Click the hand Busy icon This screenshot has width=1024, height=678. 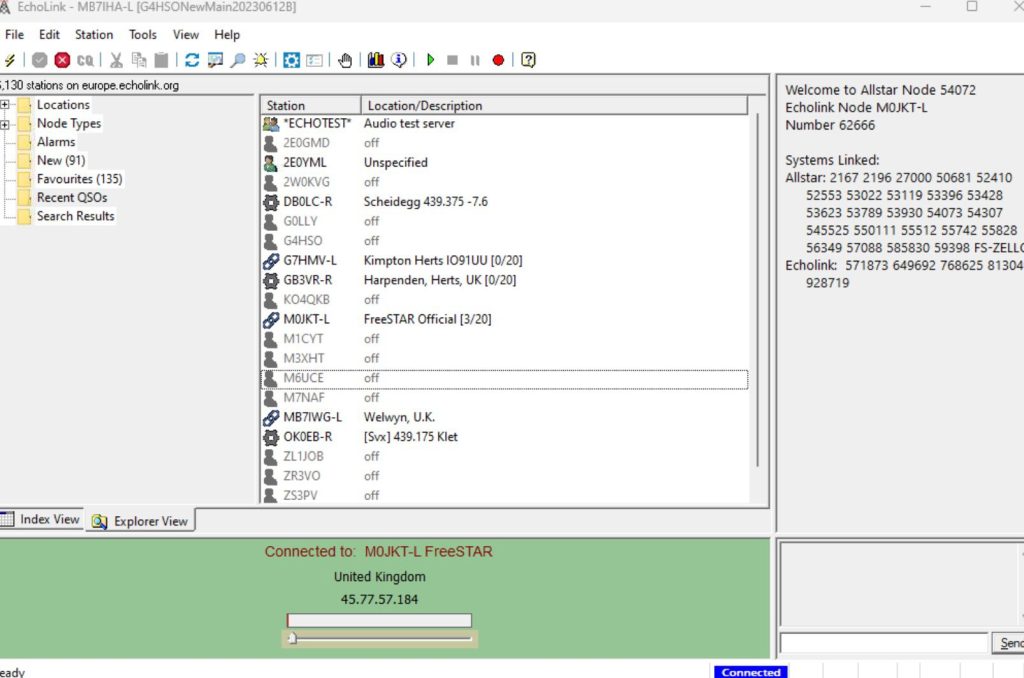coord(345,60)
